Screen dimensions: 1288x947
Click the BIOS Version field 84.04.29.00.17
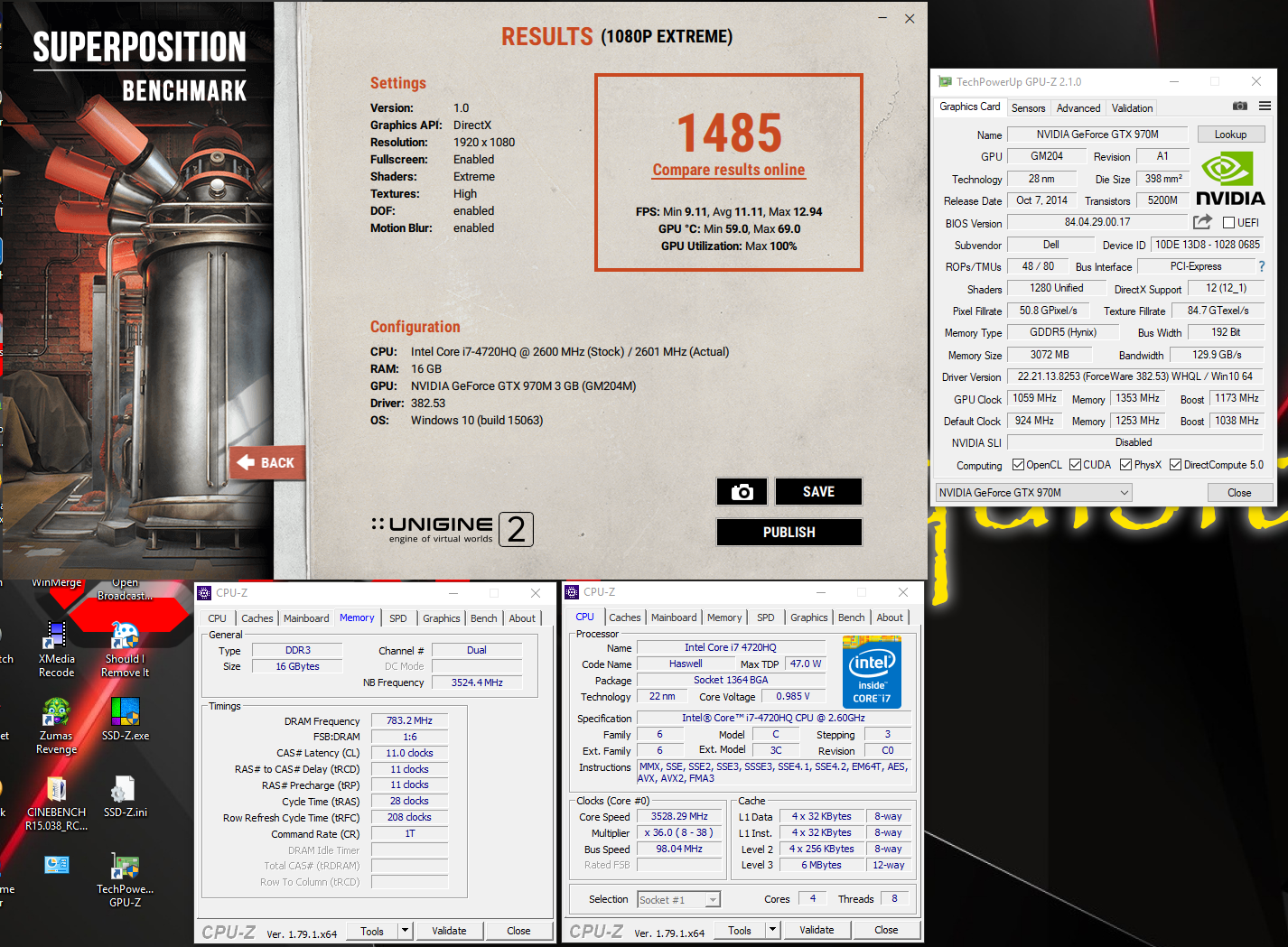tap(1097, 222)
